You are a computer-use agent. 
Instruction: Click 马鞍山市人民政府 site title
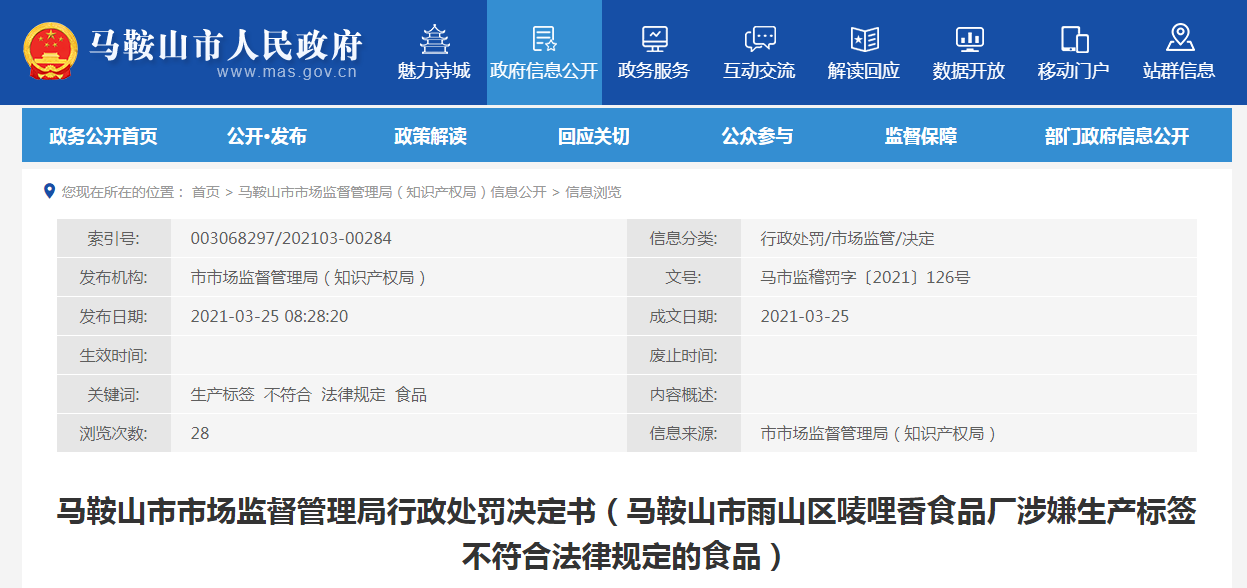[x=226, y=44]
